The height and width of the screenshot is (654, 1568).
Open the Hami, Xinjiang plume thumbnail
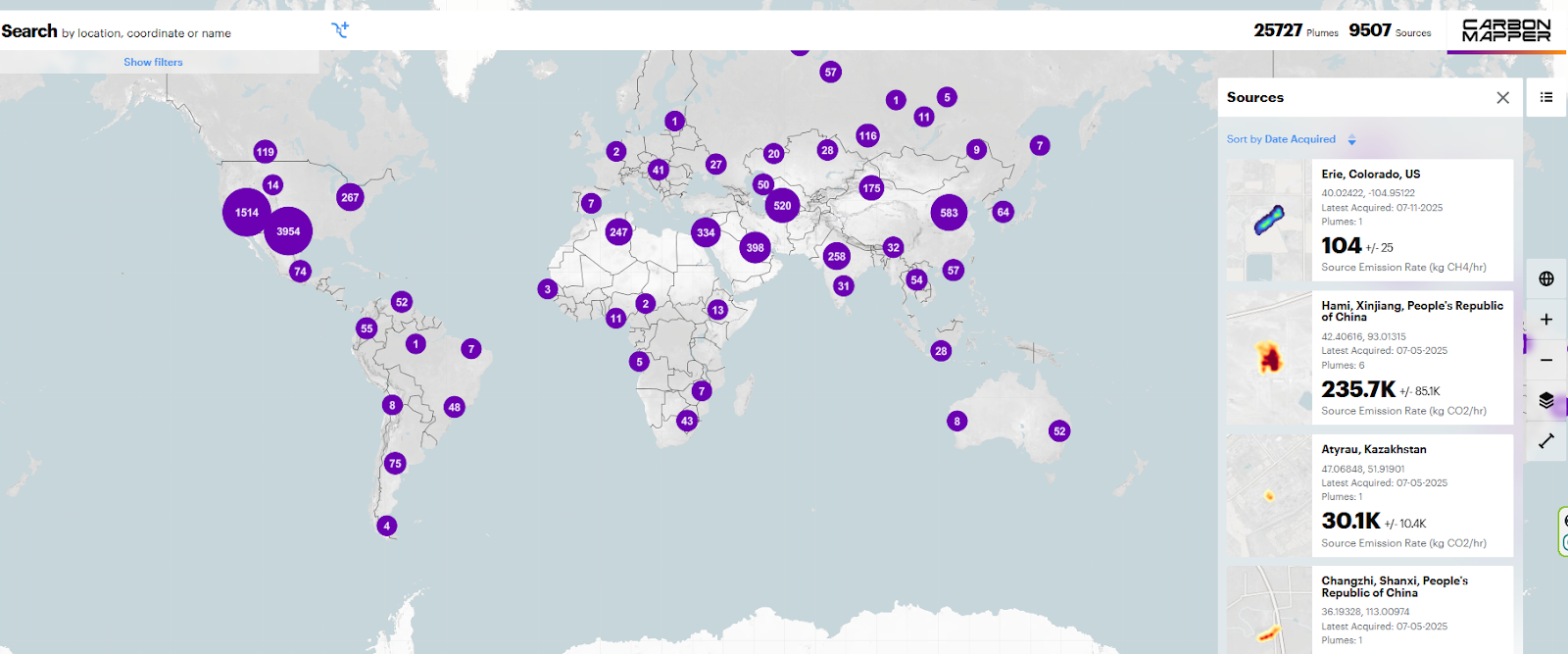coord(1269,358)
